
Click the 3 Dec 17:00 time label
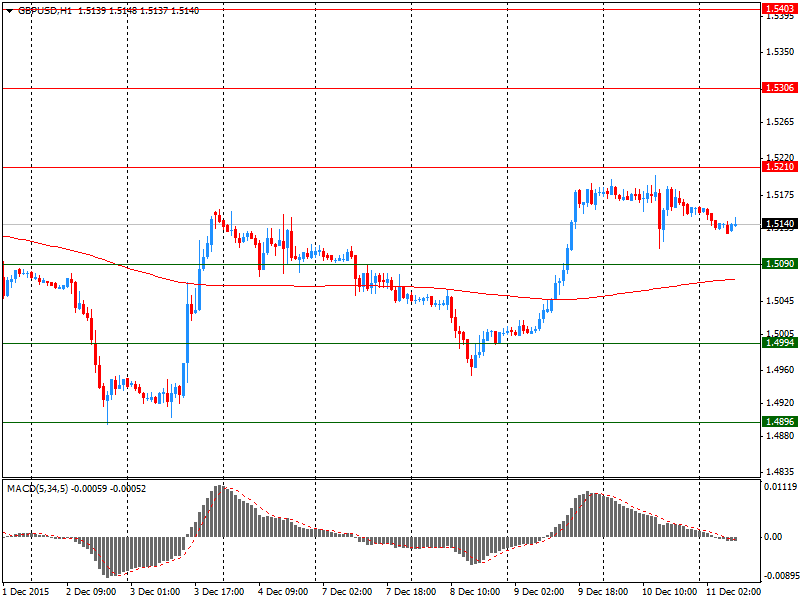[x=219, y=592]
